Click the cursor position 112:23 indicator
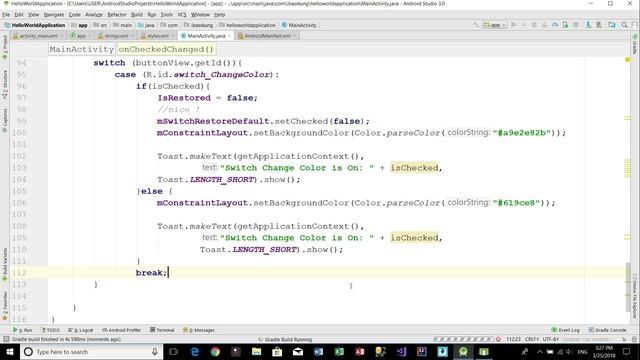The width and height of the screenshot is (640, 360). click(513, 339)
